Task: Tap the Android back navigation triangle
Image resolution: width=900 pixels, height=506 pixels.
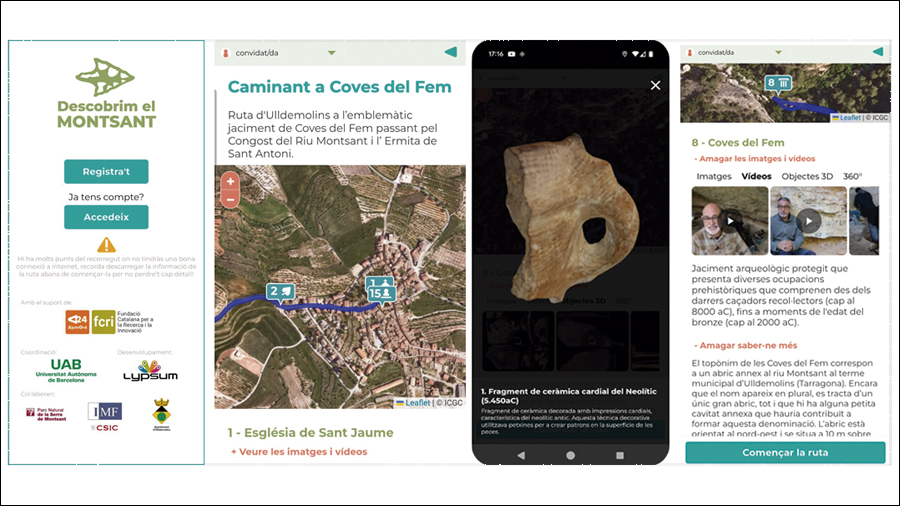Action: (x=522, y=454)
